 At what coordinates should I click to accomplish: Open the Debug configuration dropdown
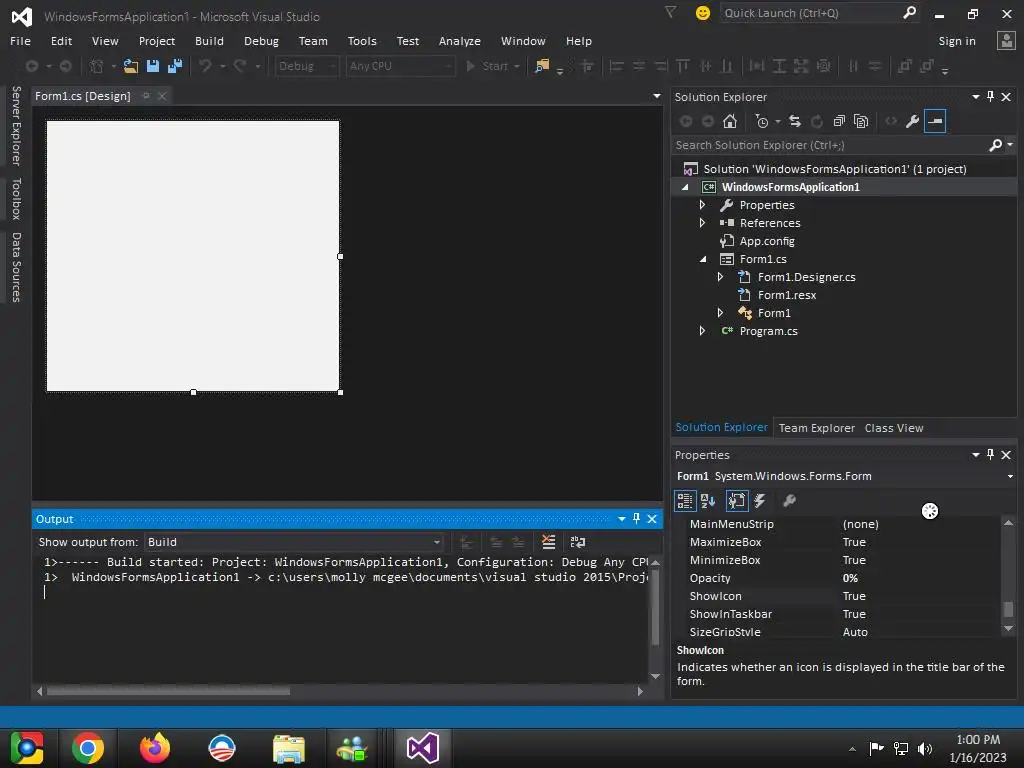[x=306, y=66]
